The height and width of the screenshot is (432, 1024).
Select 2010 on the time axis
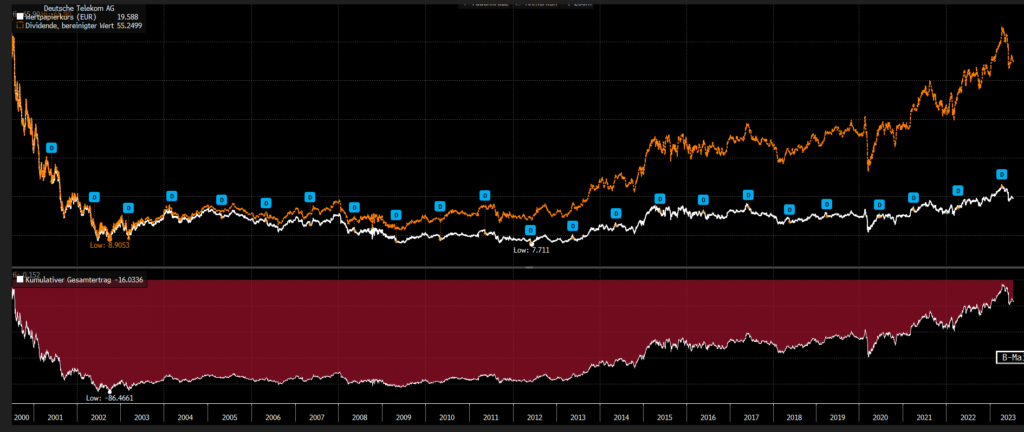tap(447, 416)
